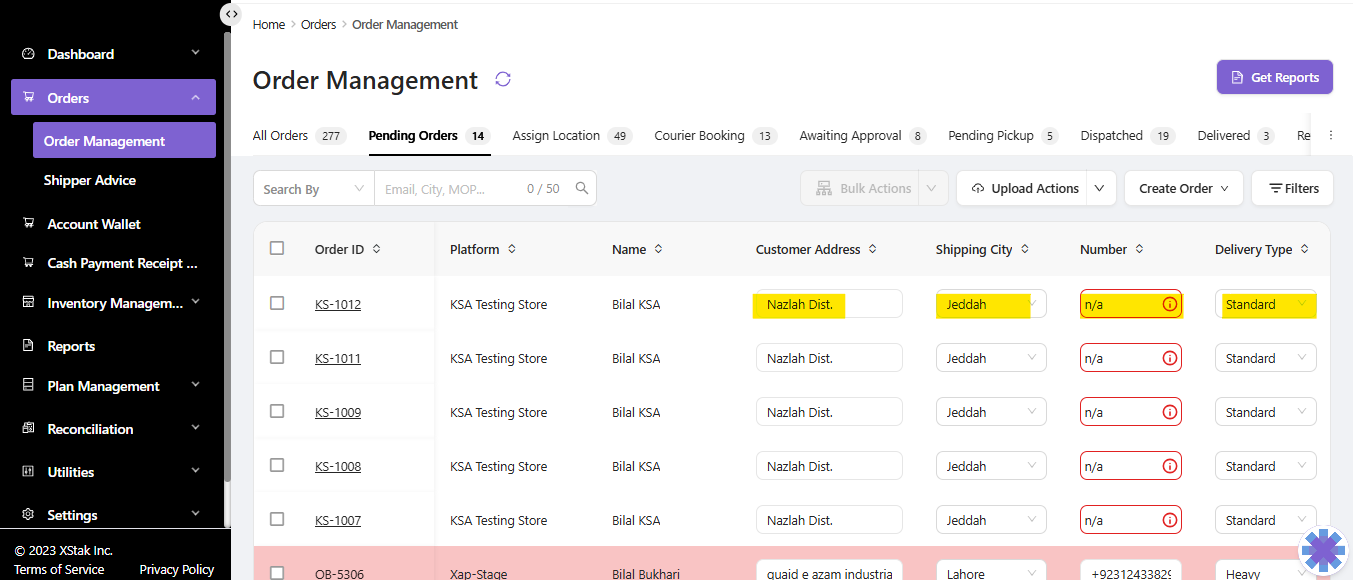Open the floating chat widget icon
This screenshot has width=1353, height=580.
tap(1323, 550)
